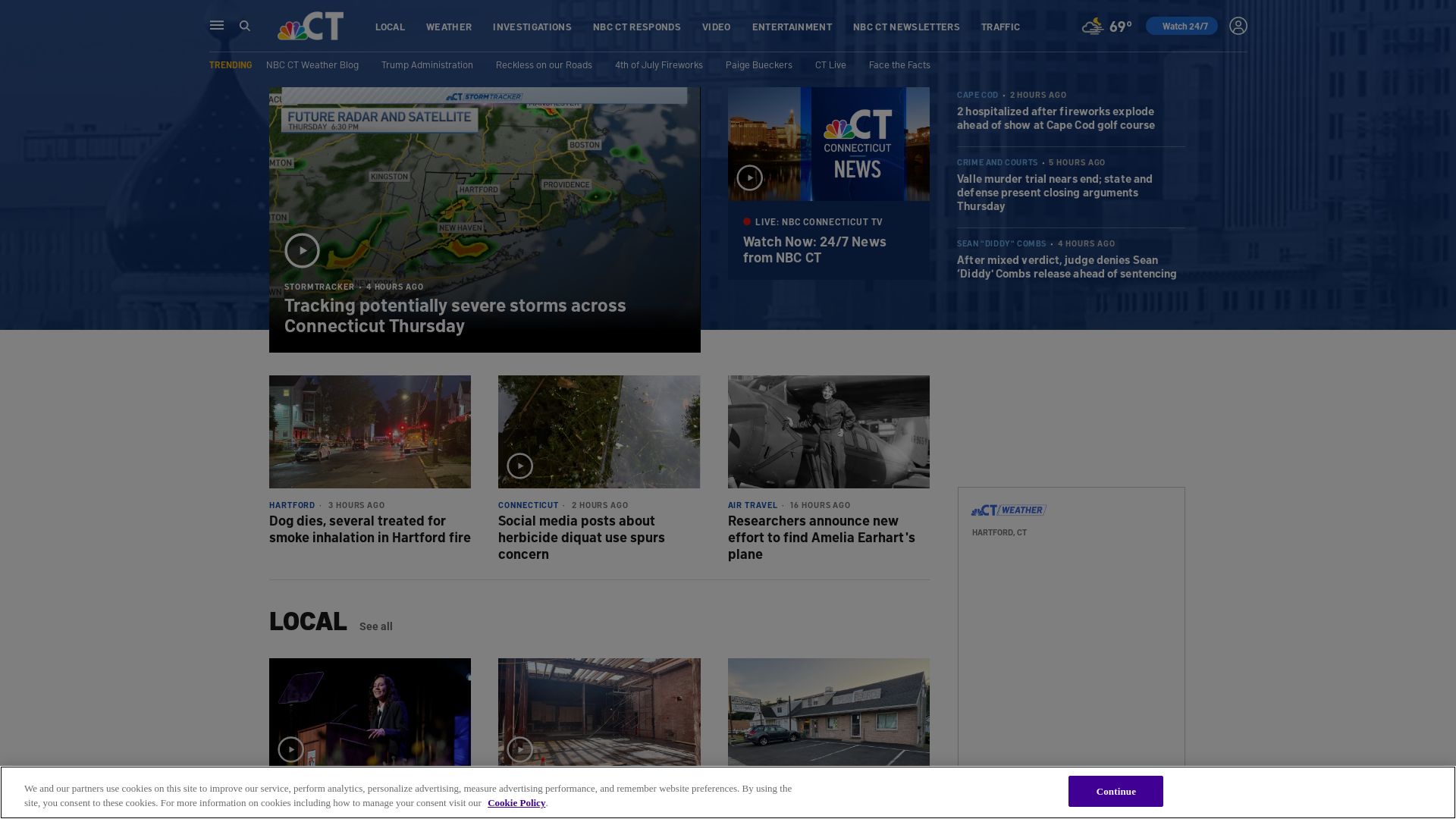Open the Investigations menu item
This screenshot has height=819, width=1456.
[x=532, y=27]
